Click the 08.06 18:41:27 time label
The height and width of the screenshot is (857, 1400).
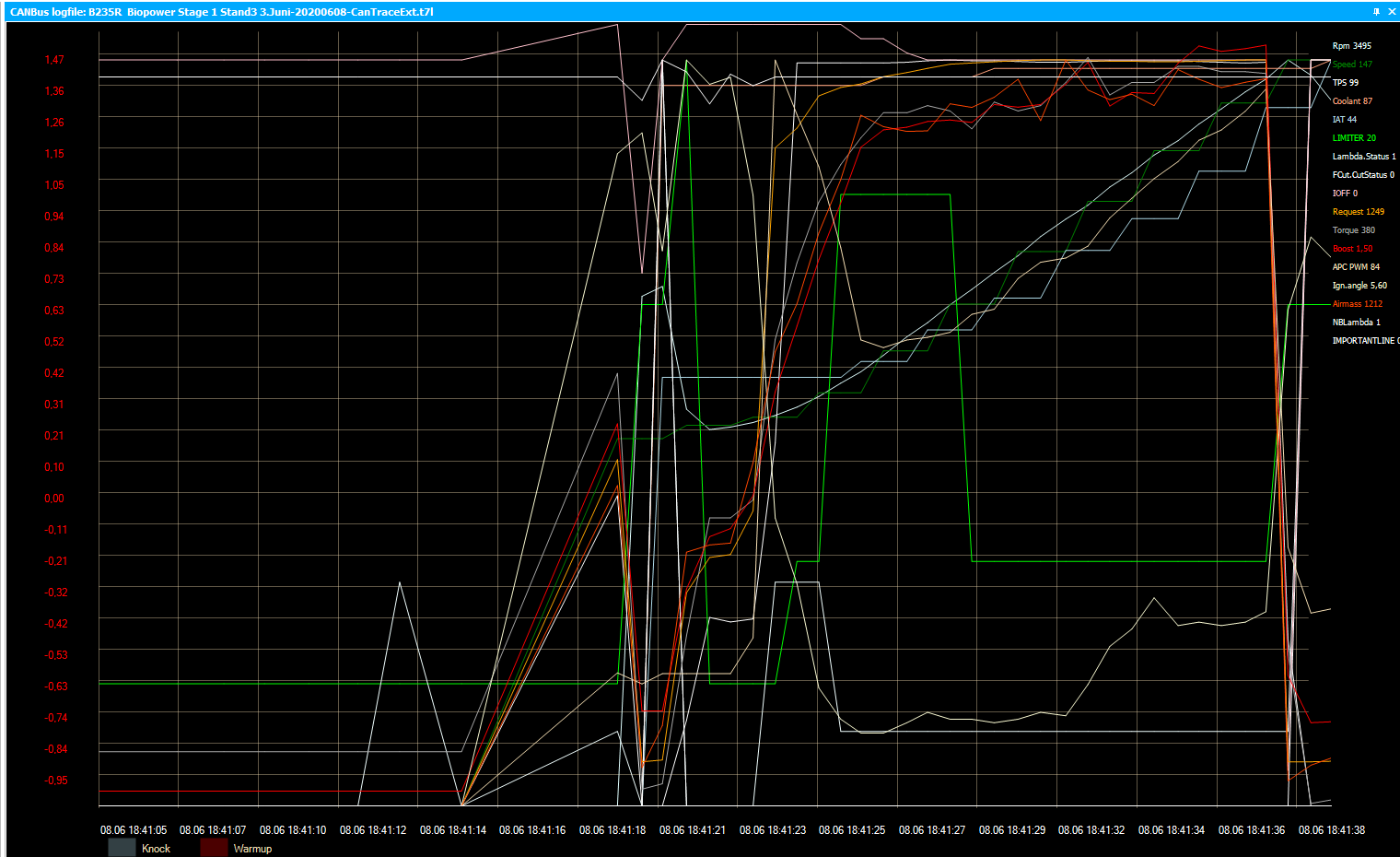click(932, 830)
